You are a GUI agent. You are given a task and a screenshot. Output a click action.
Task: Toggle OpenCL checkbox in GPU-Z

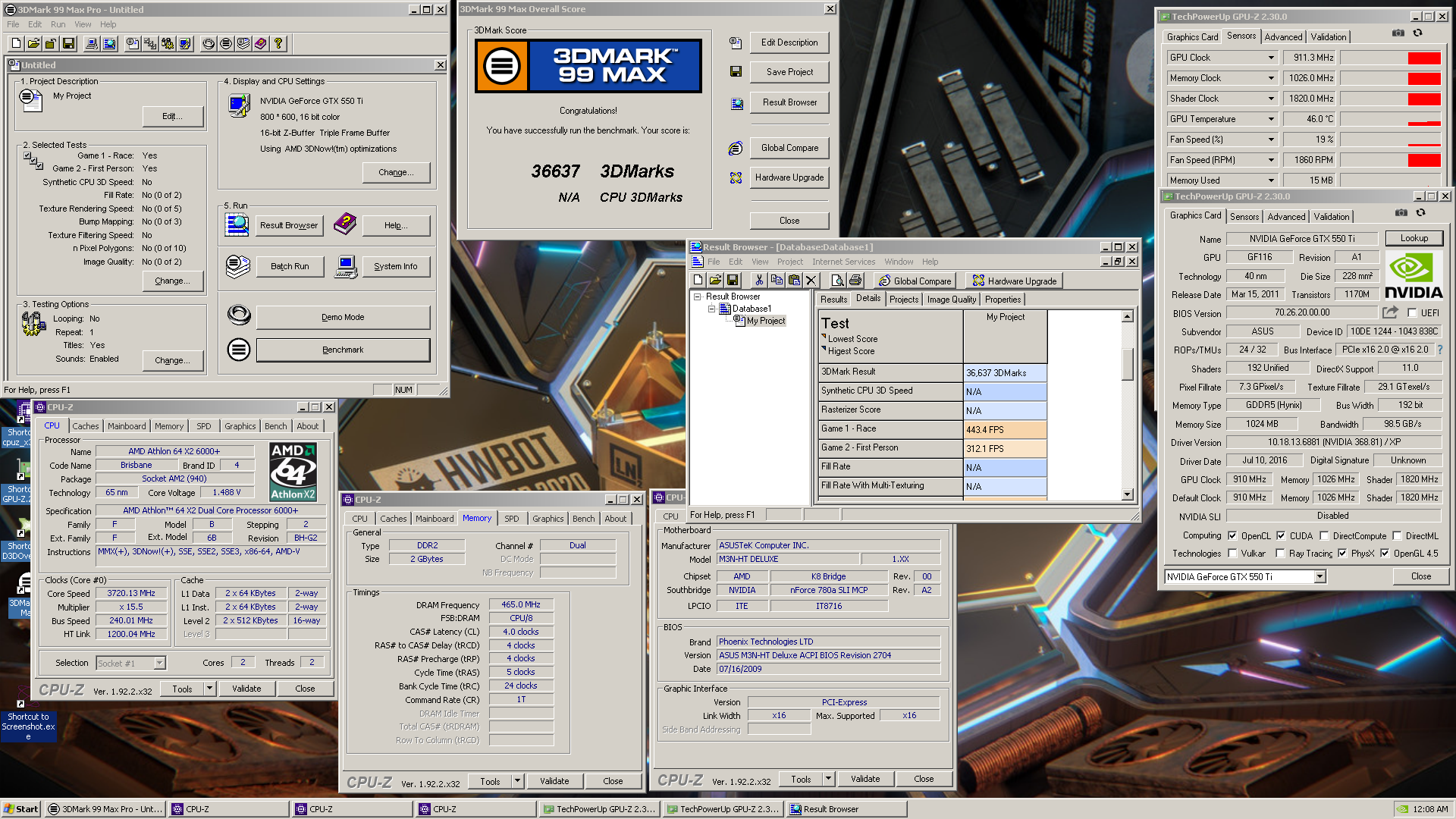(x=1232, y=535)
